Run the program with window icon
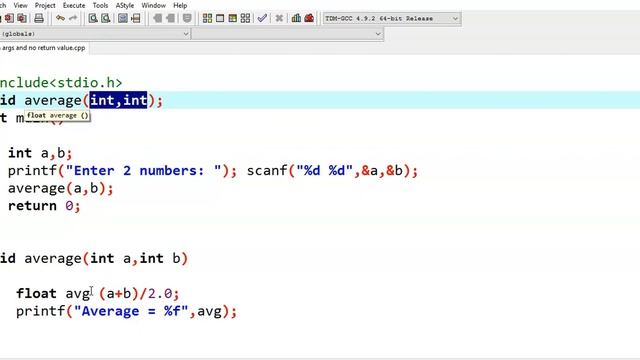The image size is (640, 360). [x=220, y=18]
